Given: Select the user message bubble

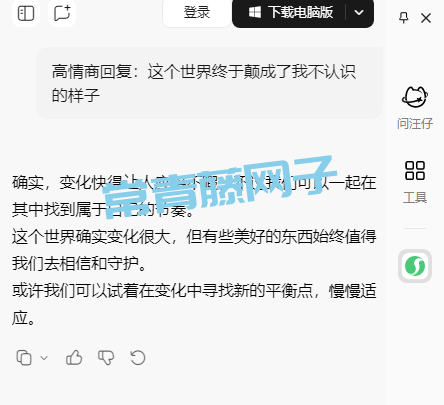Looking at the screenshot, I should point(210,83).
